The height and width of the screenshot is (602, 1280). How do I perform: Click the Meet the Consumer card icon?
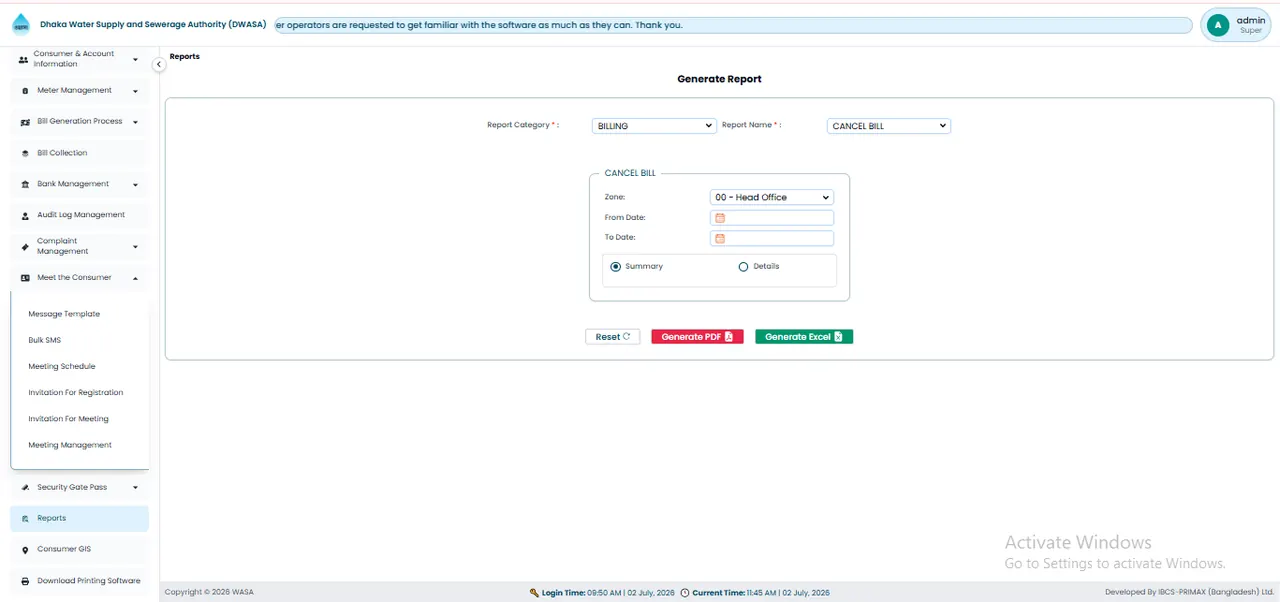pyautogui.click(x=25, y=278)
